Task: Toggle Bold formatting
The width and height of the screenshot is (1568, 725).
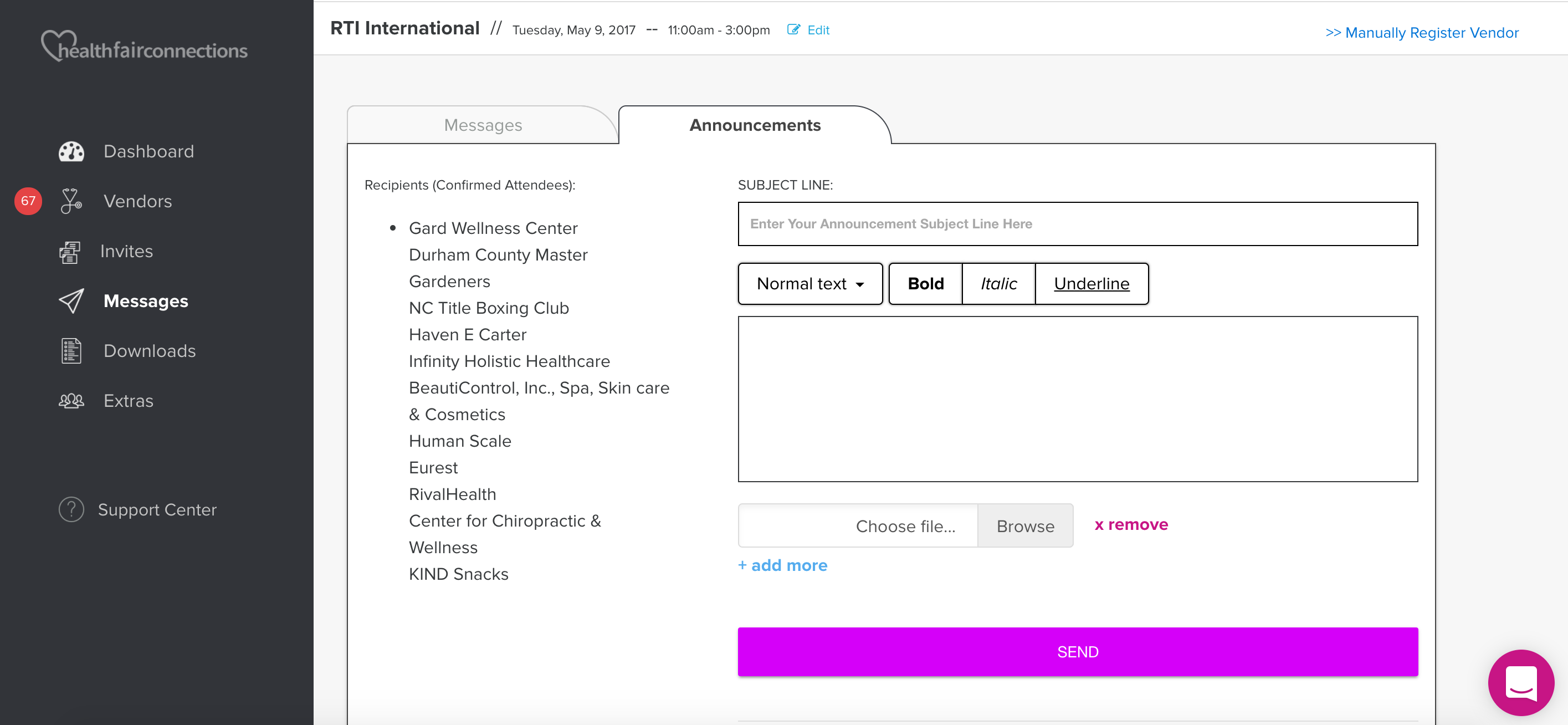Action: 925,284
